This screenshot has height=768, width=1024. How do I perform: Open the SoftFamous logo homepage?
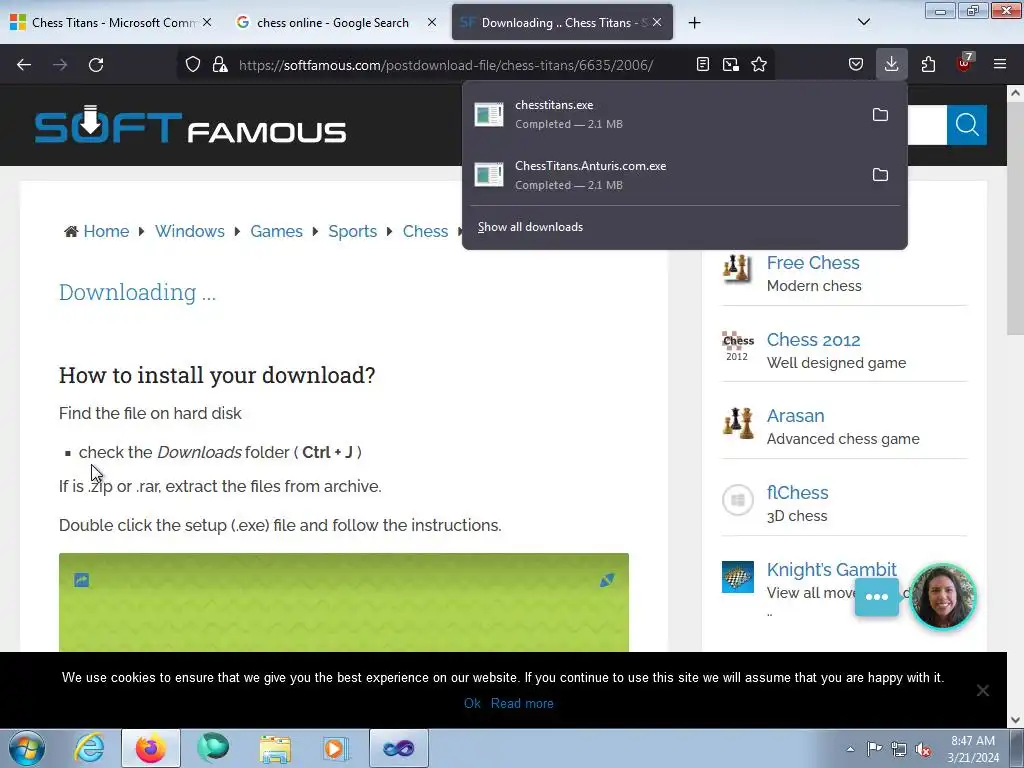coord(190,125)
